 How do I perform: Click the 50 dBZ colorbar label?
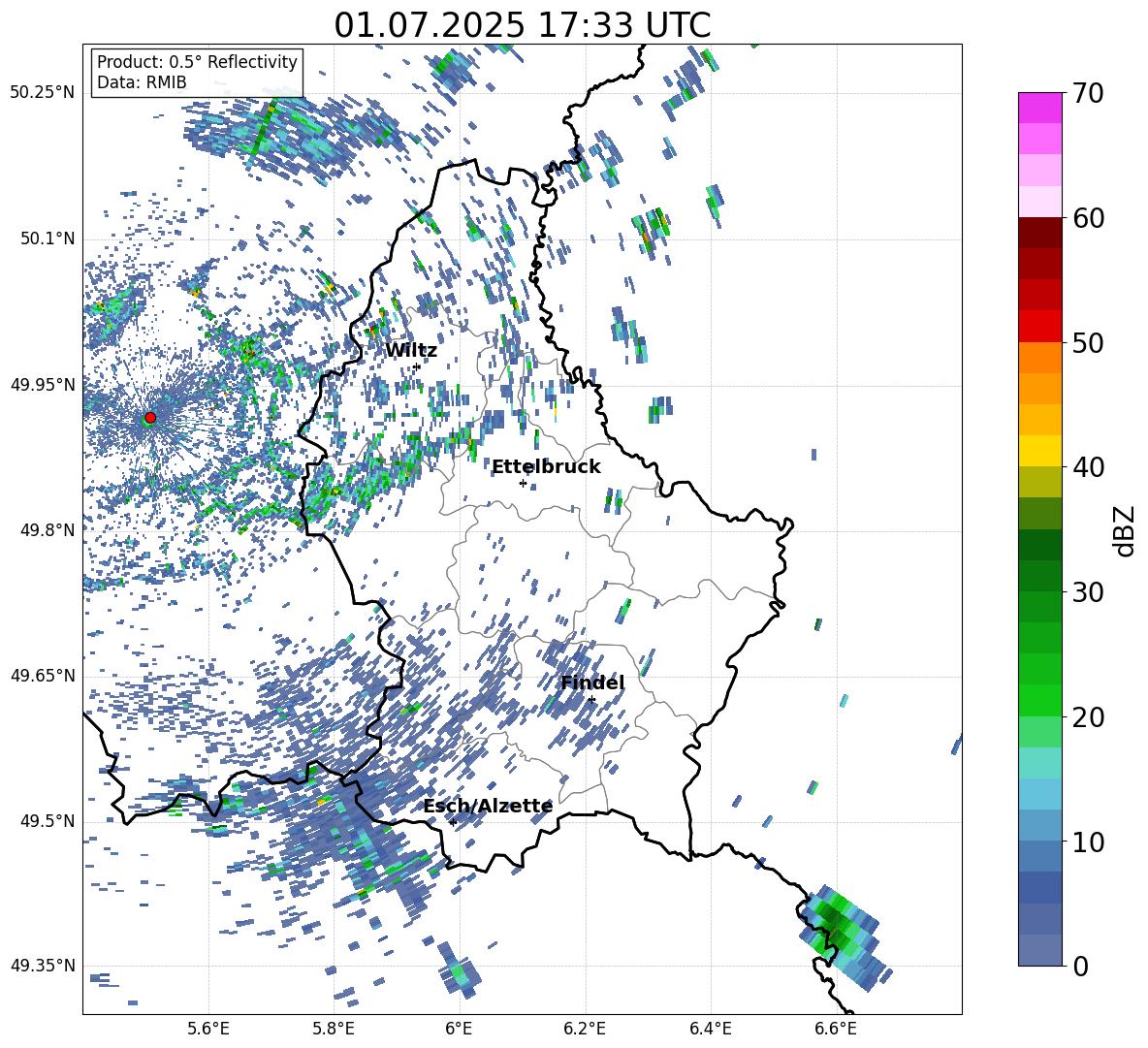tap(1087, 342)
